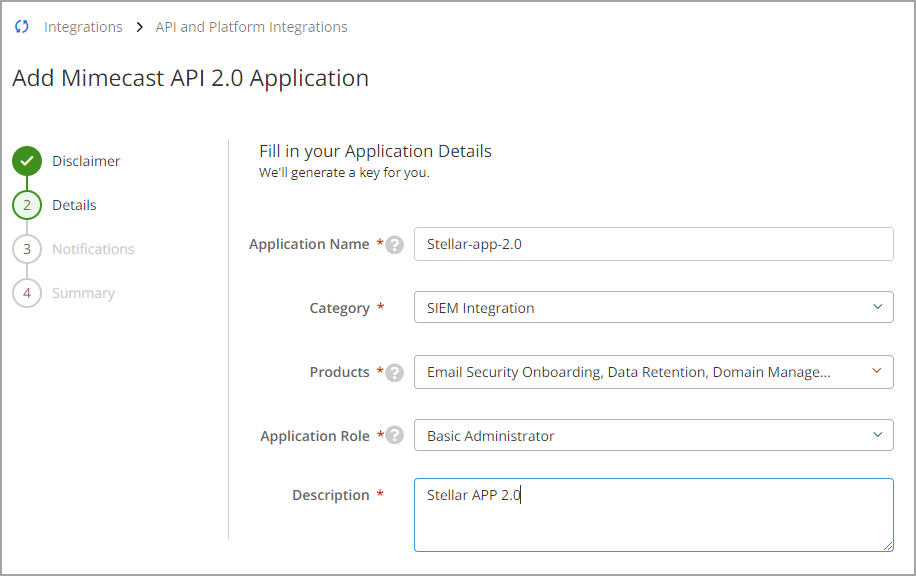Click the step 3 Notifications circle
This screenshot has width=916, height=576.
click(27, 249)
